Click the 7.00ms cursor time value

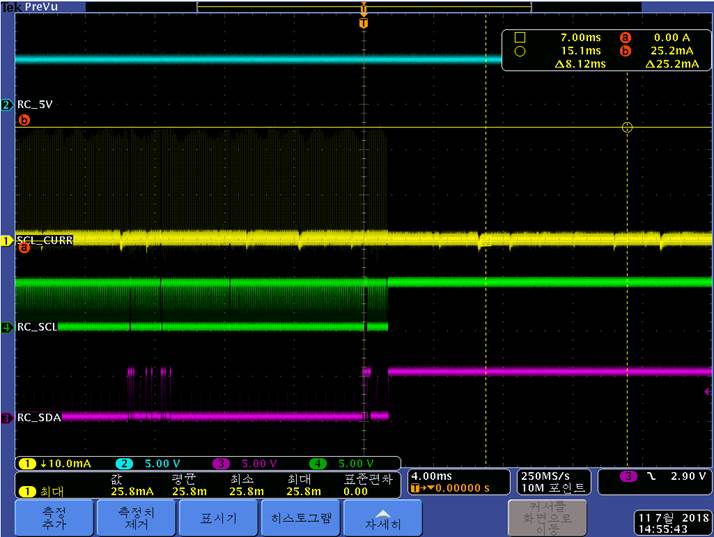click(x=581, y=37)
